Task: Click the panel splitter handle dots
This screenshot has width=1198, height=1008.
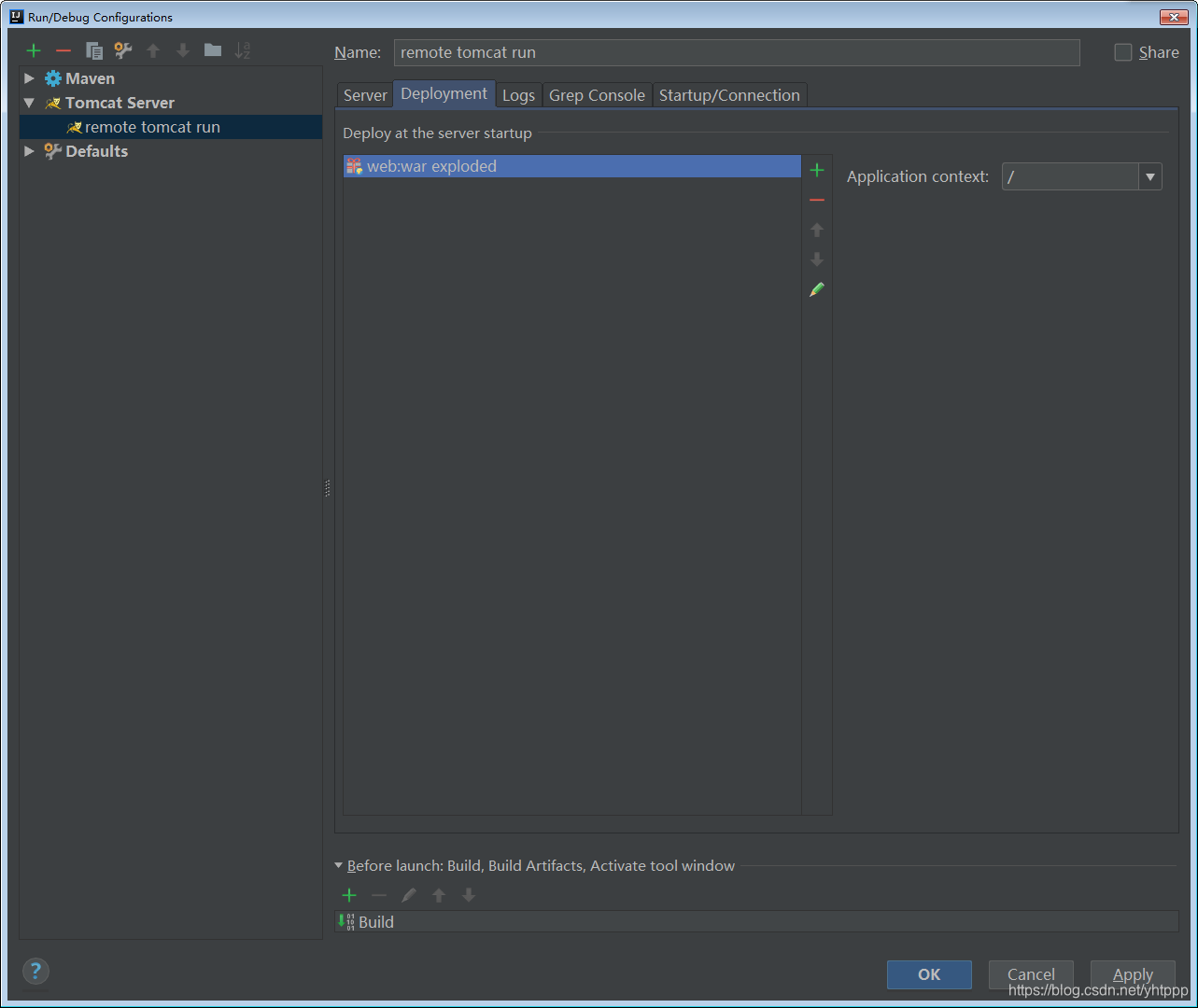Action: point(328,488)
